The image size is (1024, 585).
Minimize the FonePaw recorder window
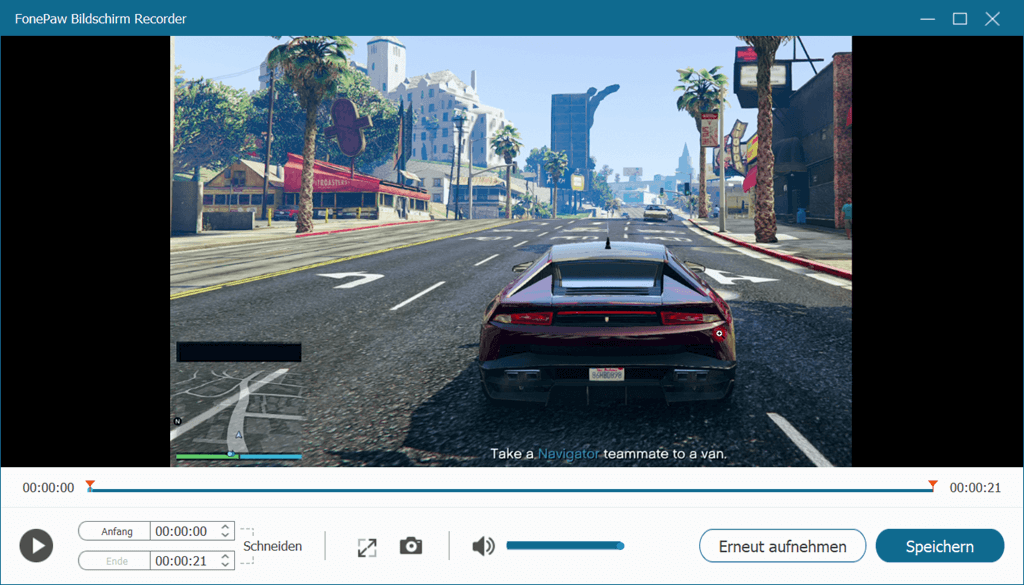pos(927,19)
